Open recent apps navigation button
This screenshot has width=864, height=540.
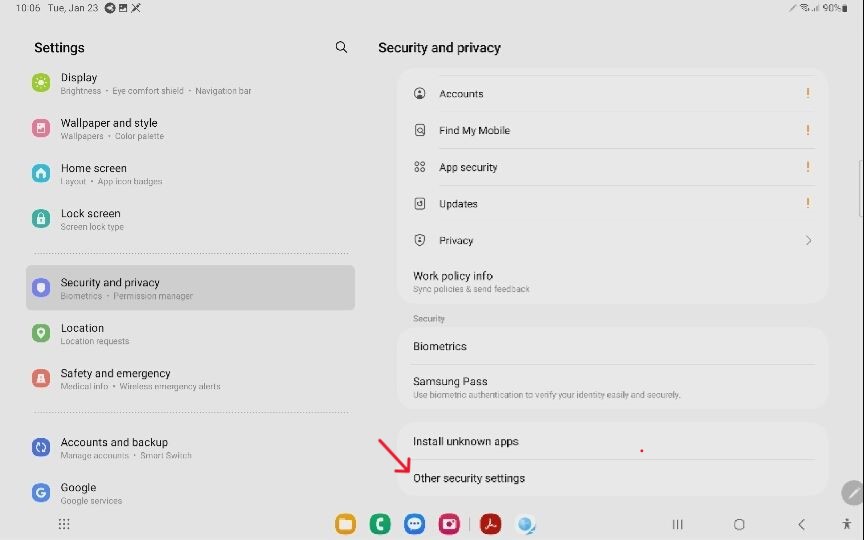(678, 524)
